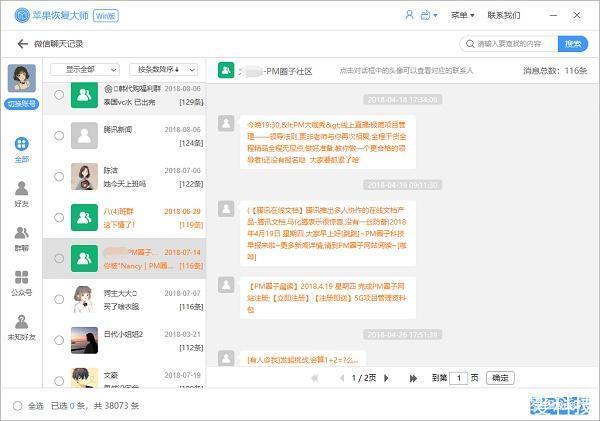Screen dimensions: 600x421
Task: Click the [122条] count for 陈洁
Action: [191, 184]
